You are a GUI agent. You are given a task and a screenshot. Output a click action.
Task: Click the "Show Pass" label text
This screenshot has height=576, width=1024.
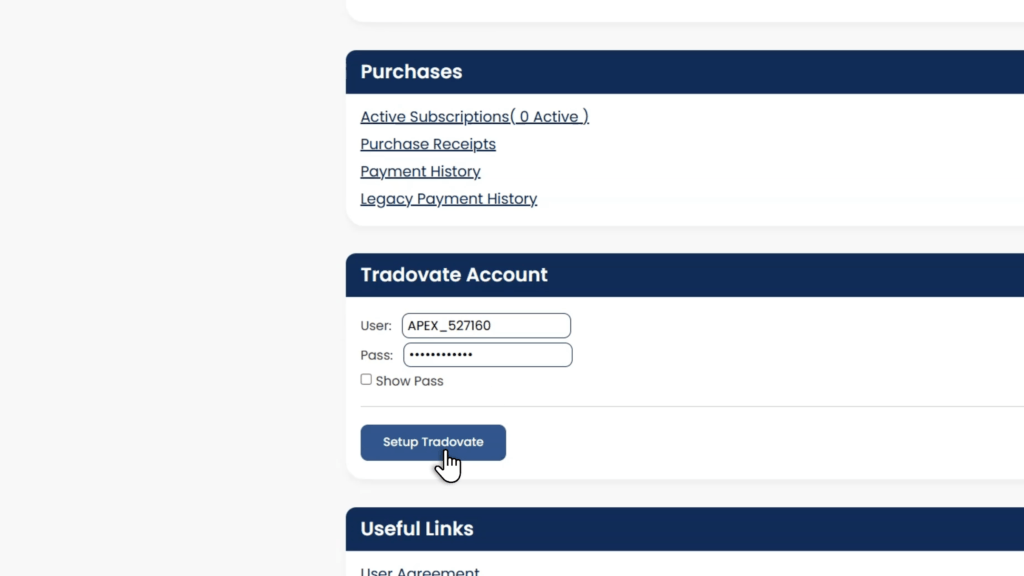[409, 381]
